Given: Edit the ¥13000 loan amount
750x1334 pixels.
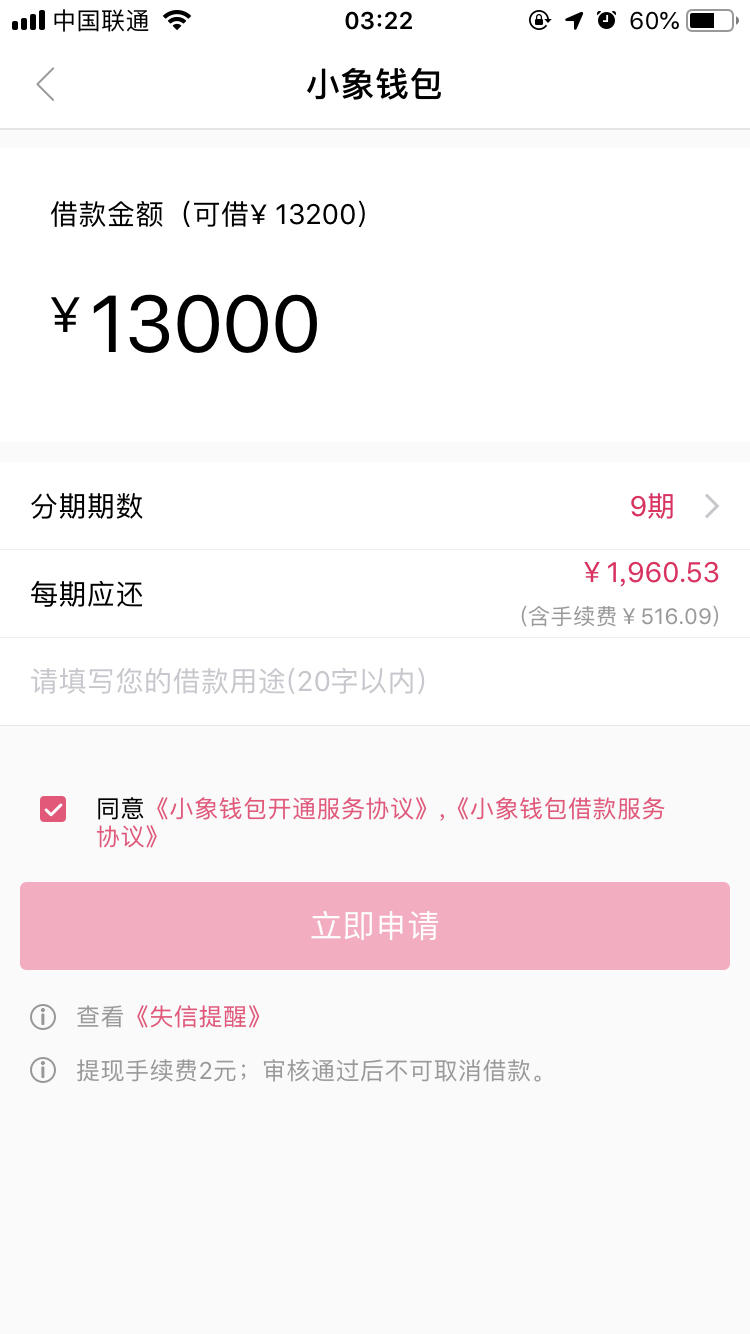Looking at the screenshot, I should coord(186,324).
